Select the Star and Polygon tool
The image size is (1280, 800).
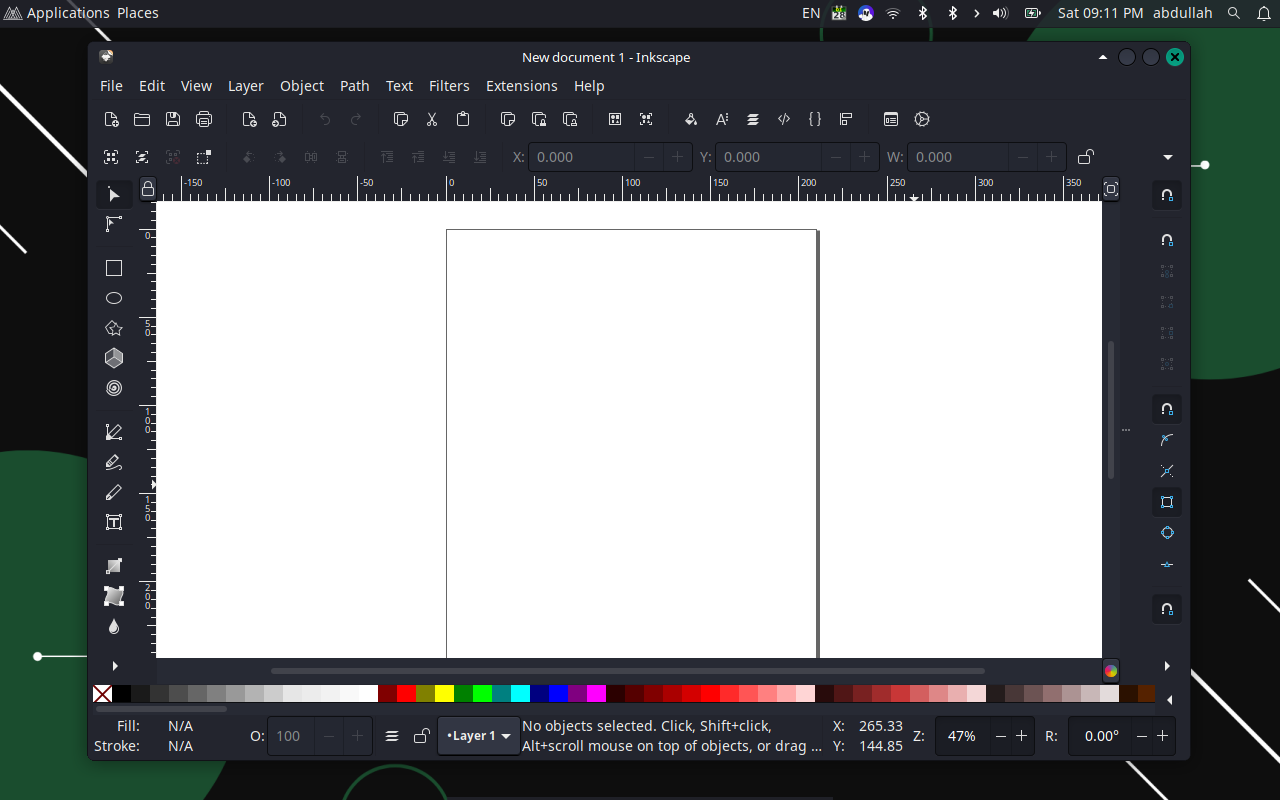(x=114, y=328)
